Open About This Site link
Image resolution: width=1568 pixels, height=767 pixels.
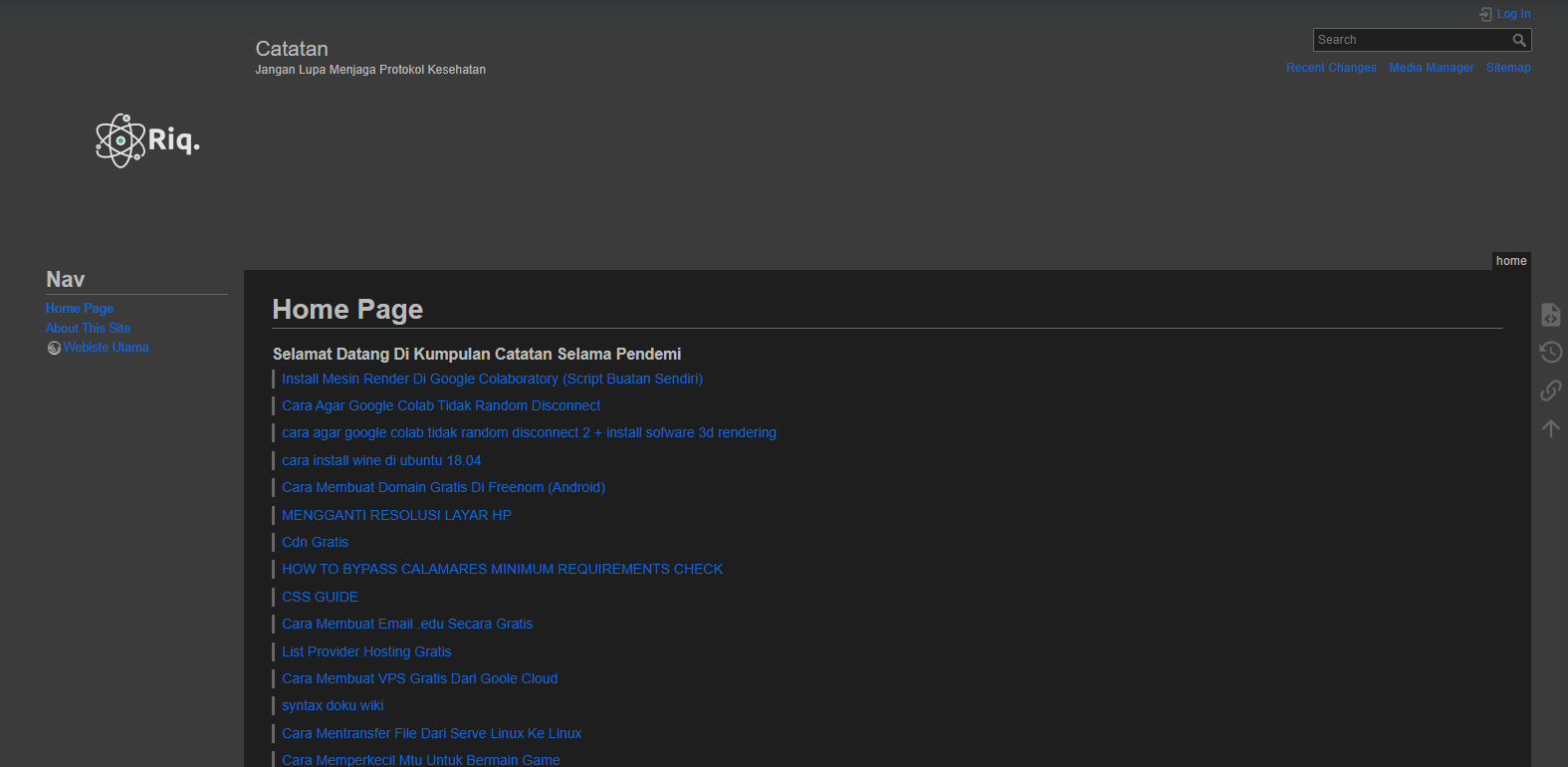tap(88, 328)
